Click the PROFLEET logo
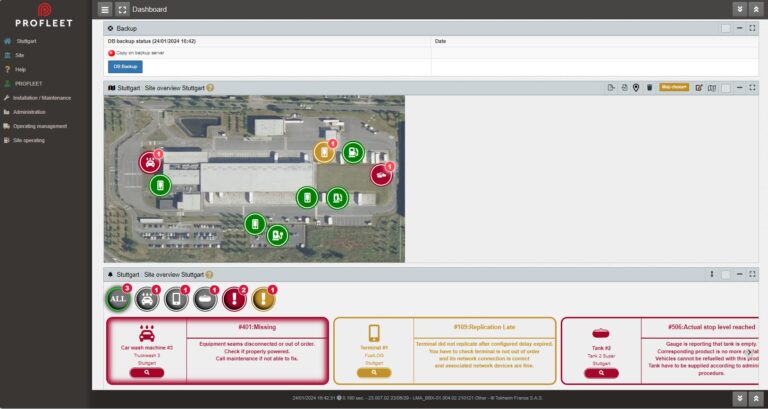 point(44,15)
